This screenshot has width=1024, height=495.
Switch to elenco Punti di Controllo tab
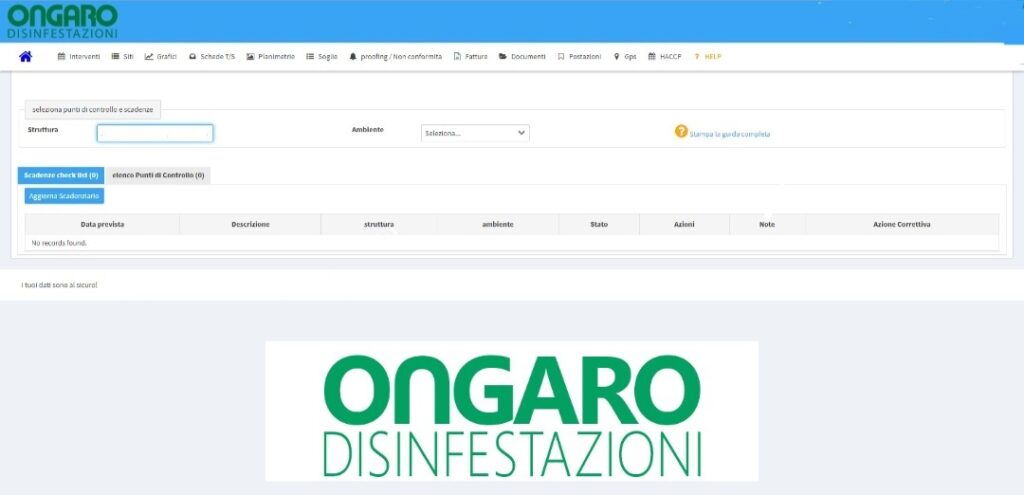(158, 176)
